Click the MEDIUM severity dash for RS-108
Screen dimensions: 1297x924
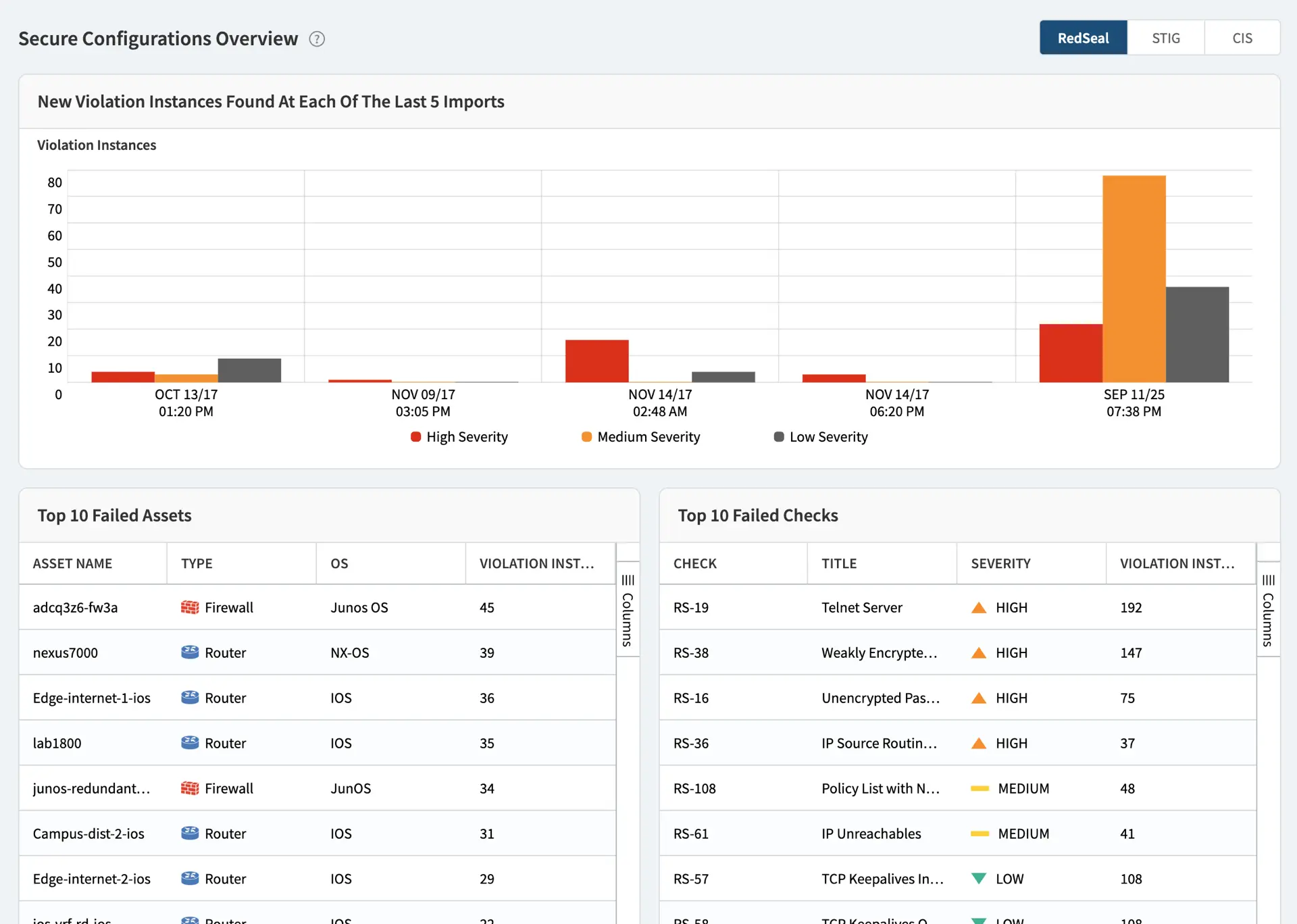(980, 788)
